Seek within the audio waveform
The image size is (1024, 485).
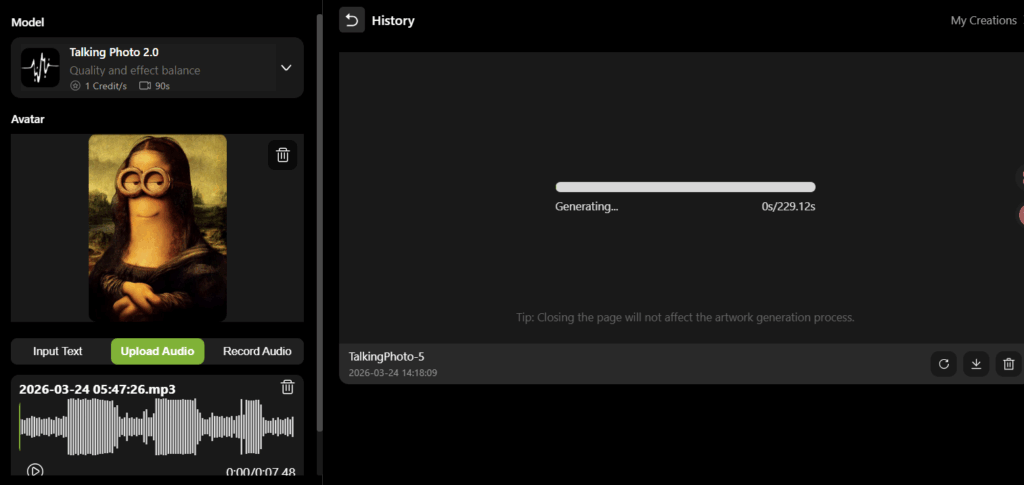point(157,427)
